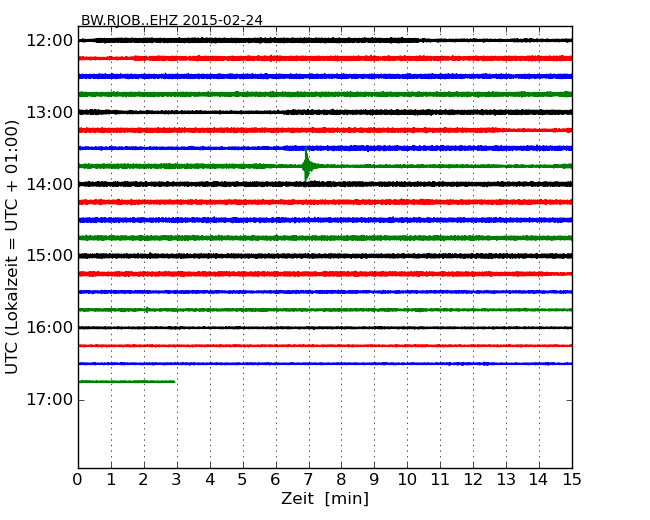This screenshot has height=520, width=650.
Task: Click the 10 minute tick label
Action: [x=407, y=480]
